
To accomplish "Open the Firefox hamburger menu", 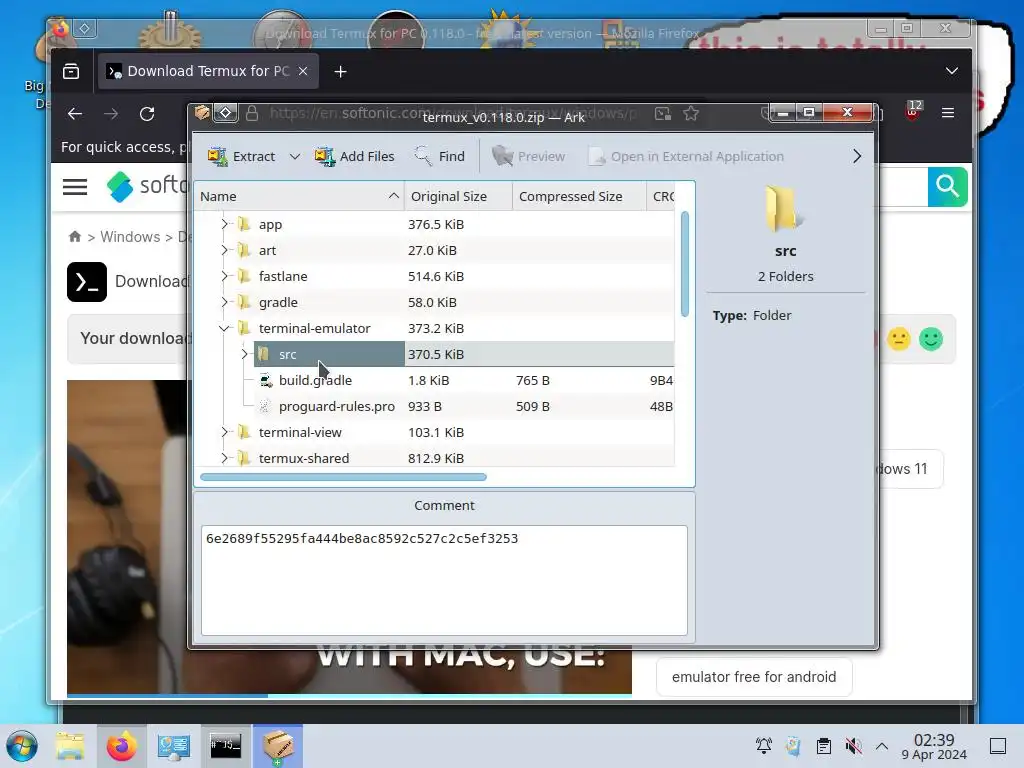I will (x=948, y=113).
